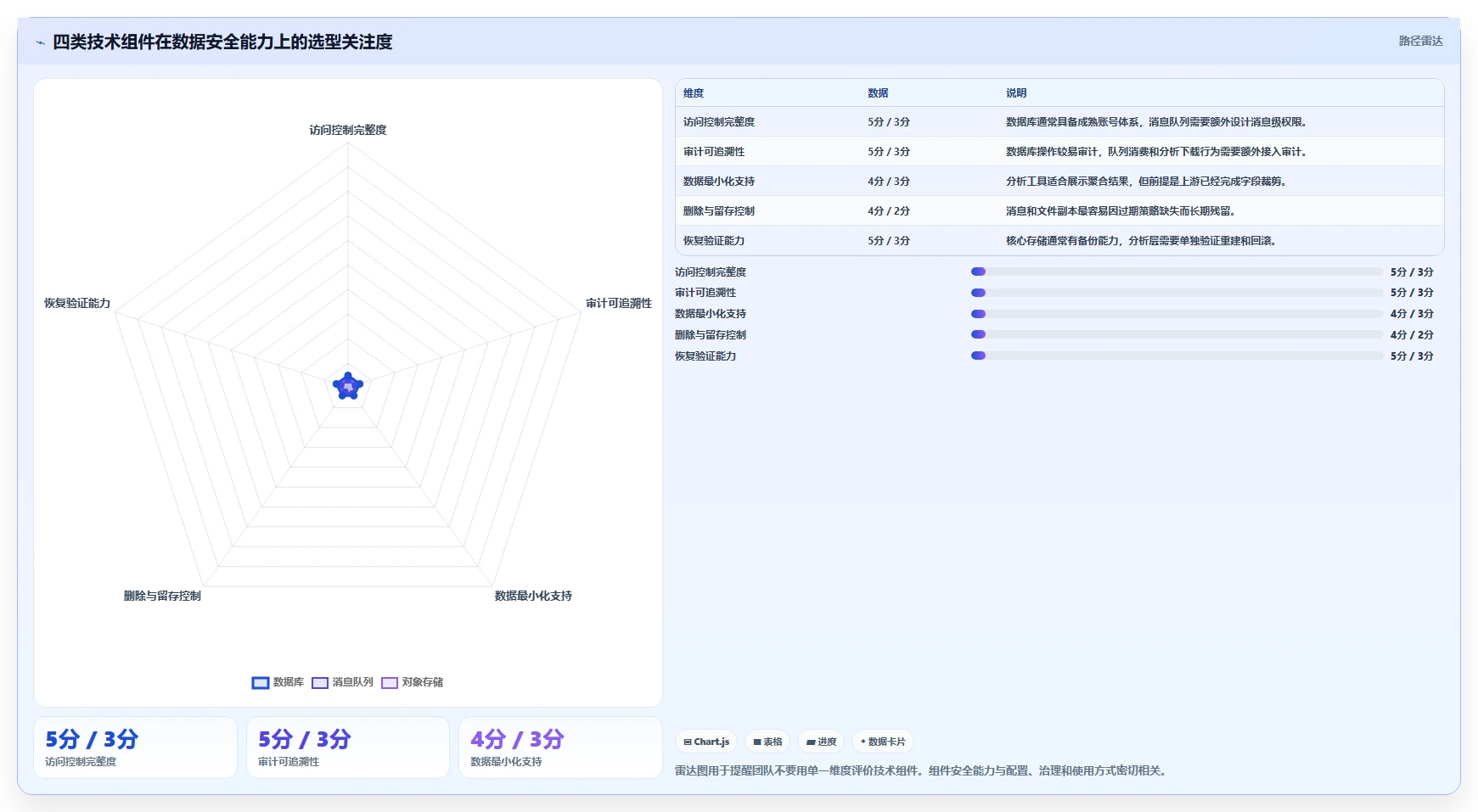Open the 数据最小化支持 4分 / 3分 summary card
The width and height of the screenshot is (1478, 812).
click(x=560, y=748)
